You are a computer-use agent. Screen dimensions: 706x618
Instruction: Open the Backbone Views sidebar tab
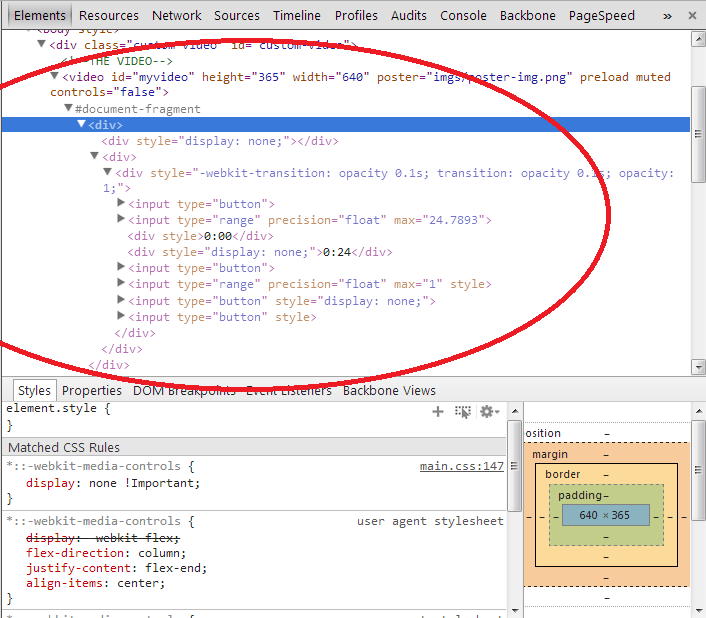click(389, 390)
